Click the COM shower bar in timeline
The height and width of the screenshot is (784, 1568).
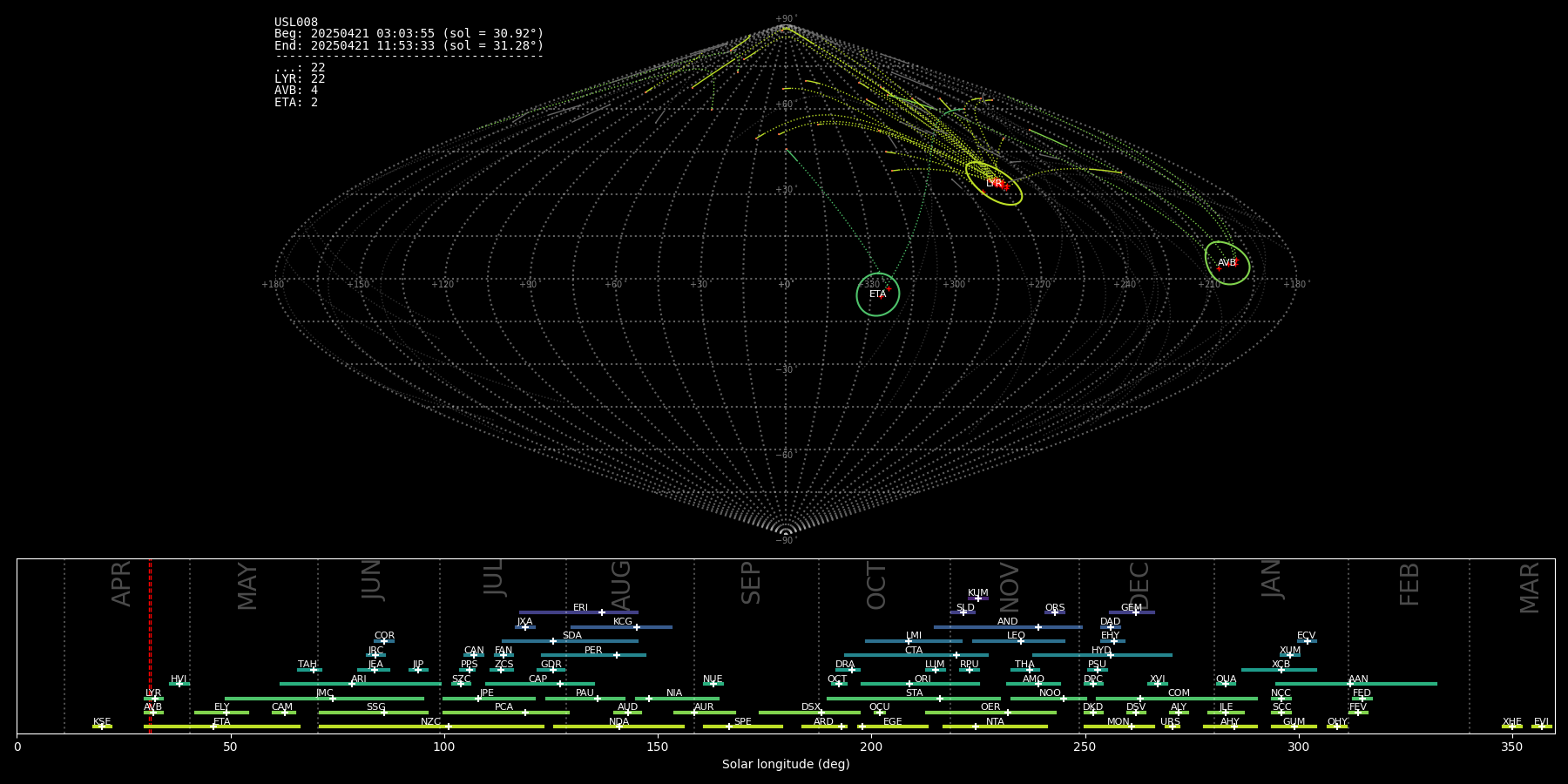click(1177, 698)
